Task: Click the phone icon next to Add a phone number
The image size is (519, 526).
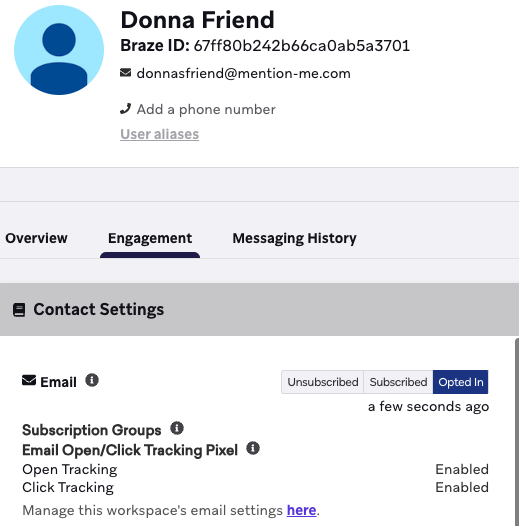Action: (x=125, y=109)
